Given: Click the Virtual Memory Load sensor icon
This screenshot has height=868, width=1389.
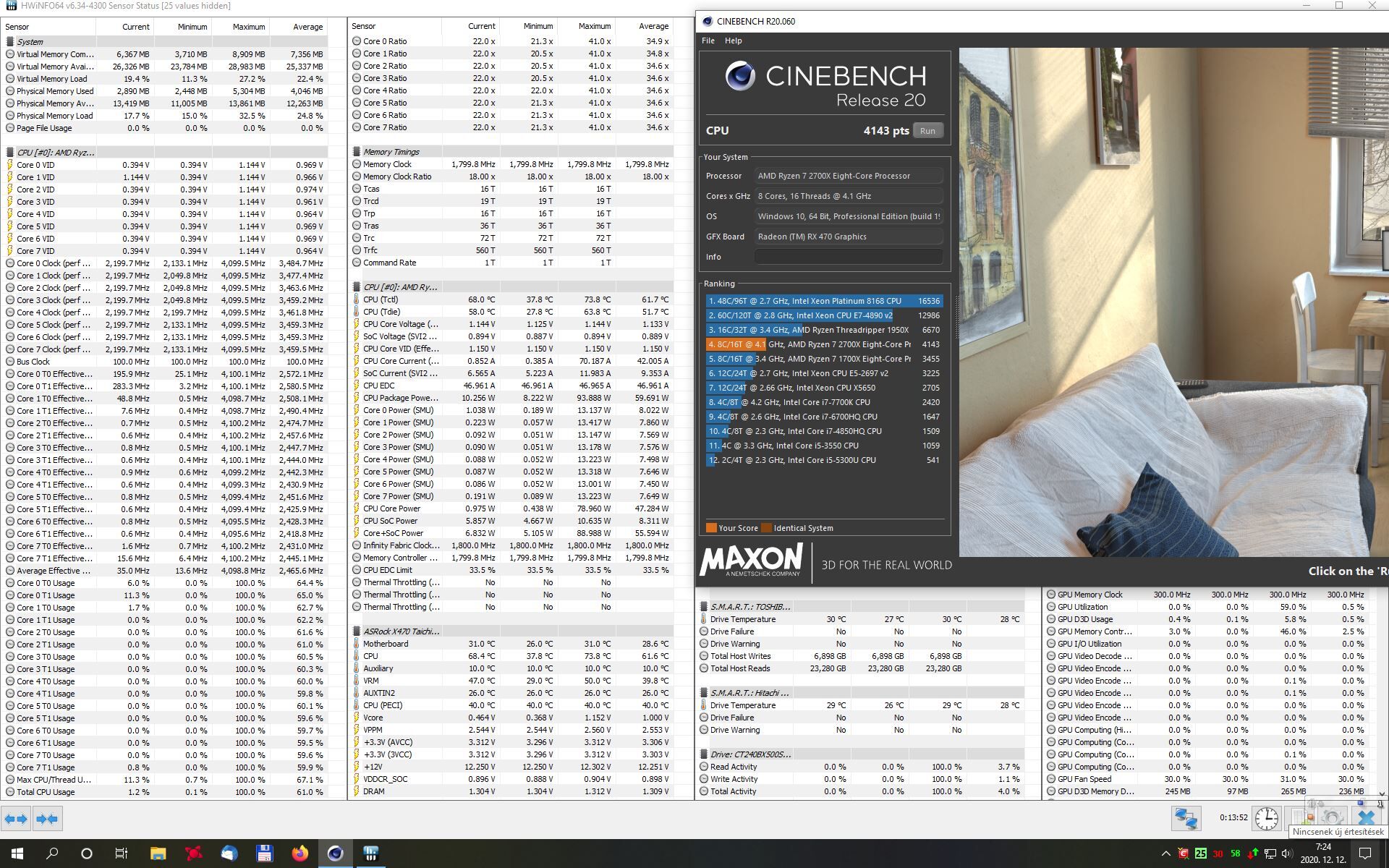Looking at the screenshot, I should [x=10, y=79].
